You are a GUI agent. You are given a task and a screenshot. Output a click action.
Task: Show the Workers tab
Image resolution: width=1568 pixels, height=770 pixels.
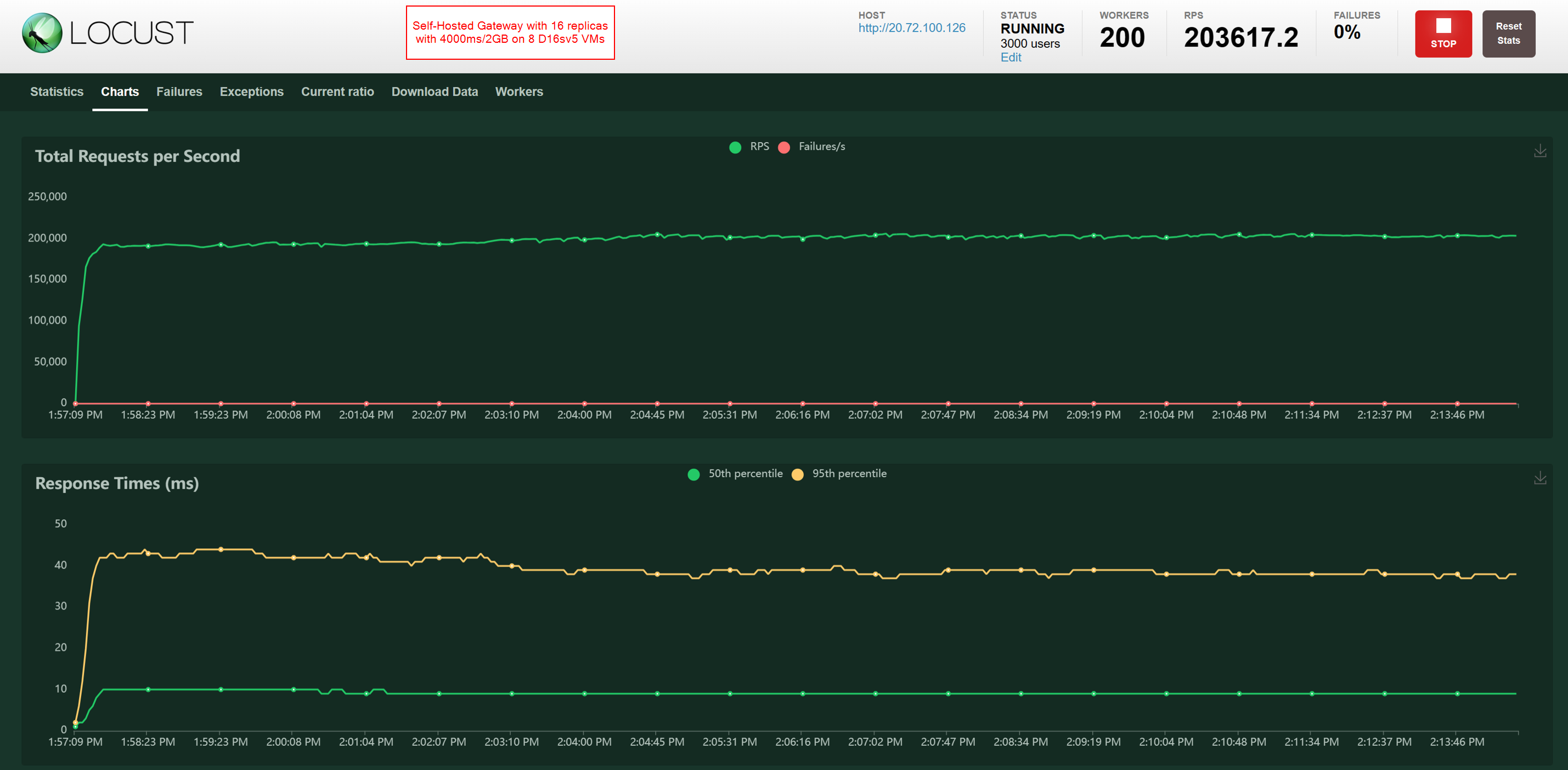(x=518, y=92)
